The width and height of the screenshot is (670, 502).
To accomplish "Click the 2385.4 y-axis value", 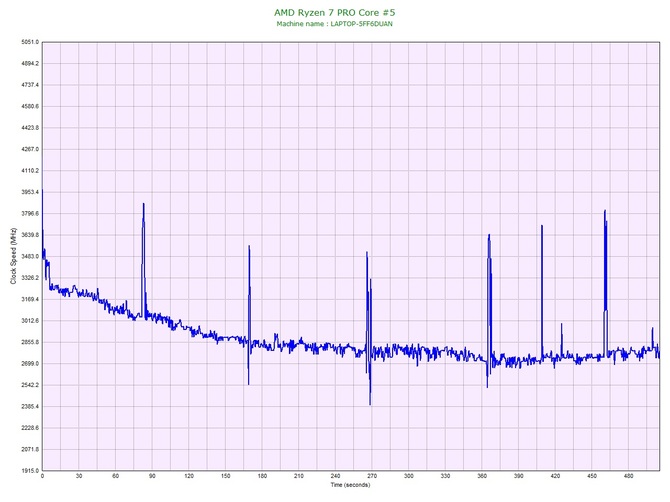I will pyautogui.click(x=30, y=407).
